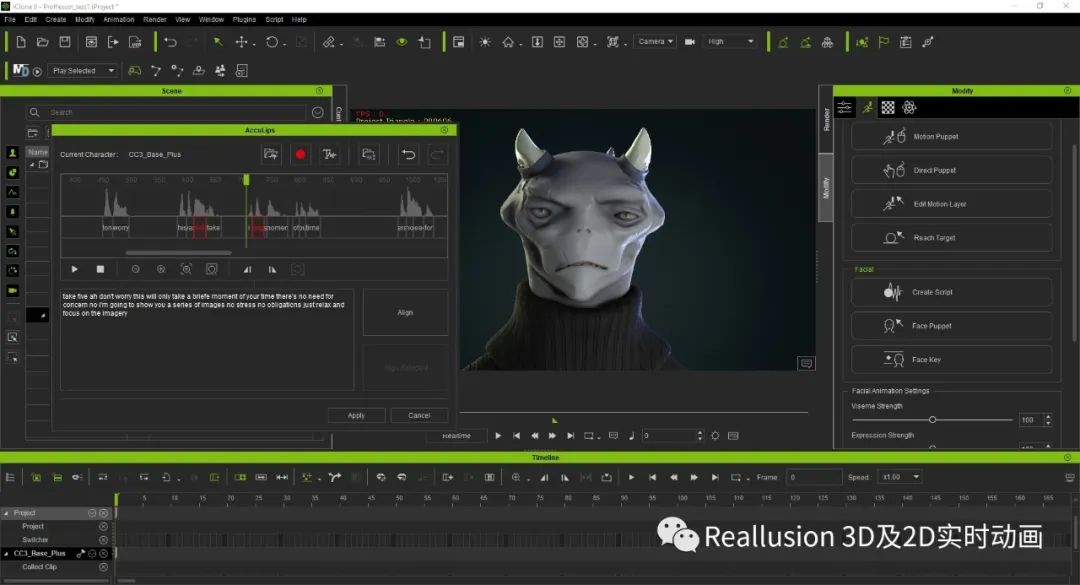Toggle the Collect Clip track circle in timeline
The image size is (1080, 585).
[x=103, y=567]
